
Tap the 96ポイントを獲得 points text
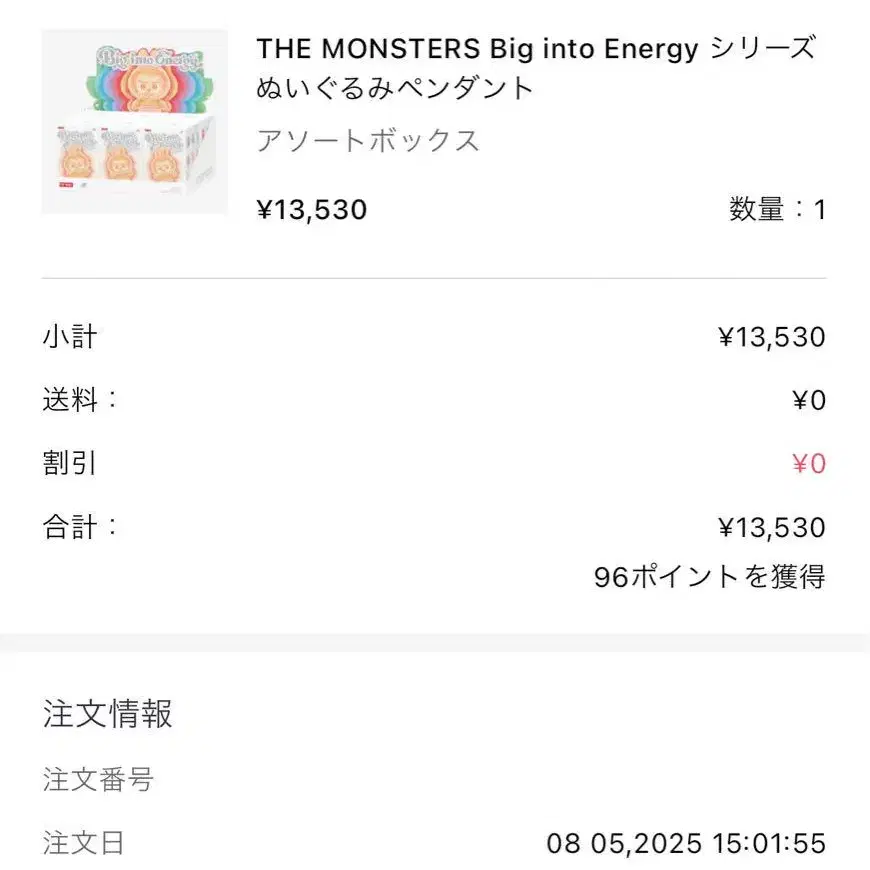point(709,577)
